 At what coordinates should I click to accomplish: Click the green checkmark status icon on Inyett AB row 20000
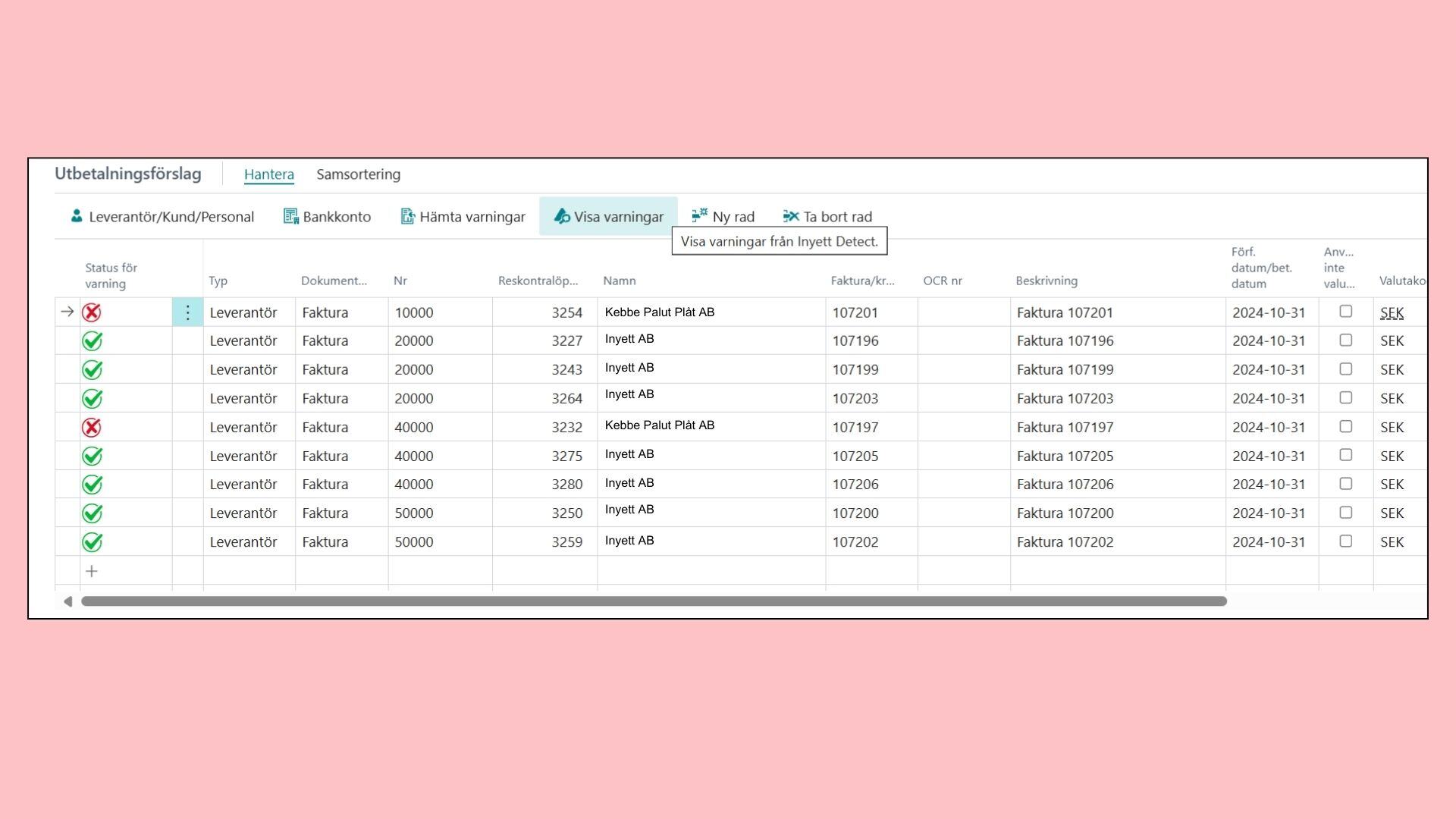tap(92, 340)
